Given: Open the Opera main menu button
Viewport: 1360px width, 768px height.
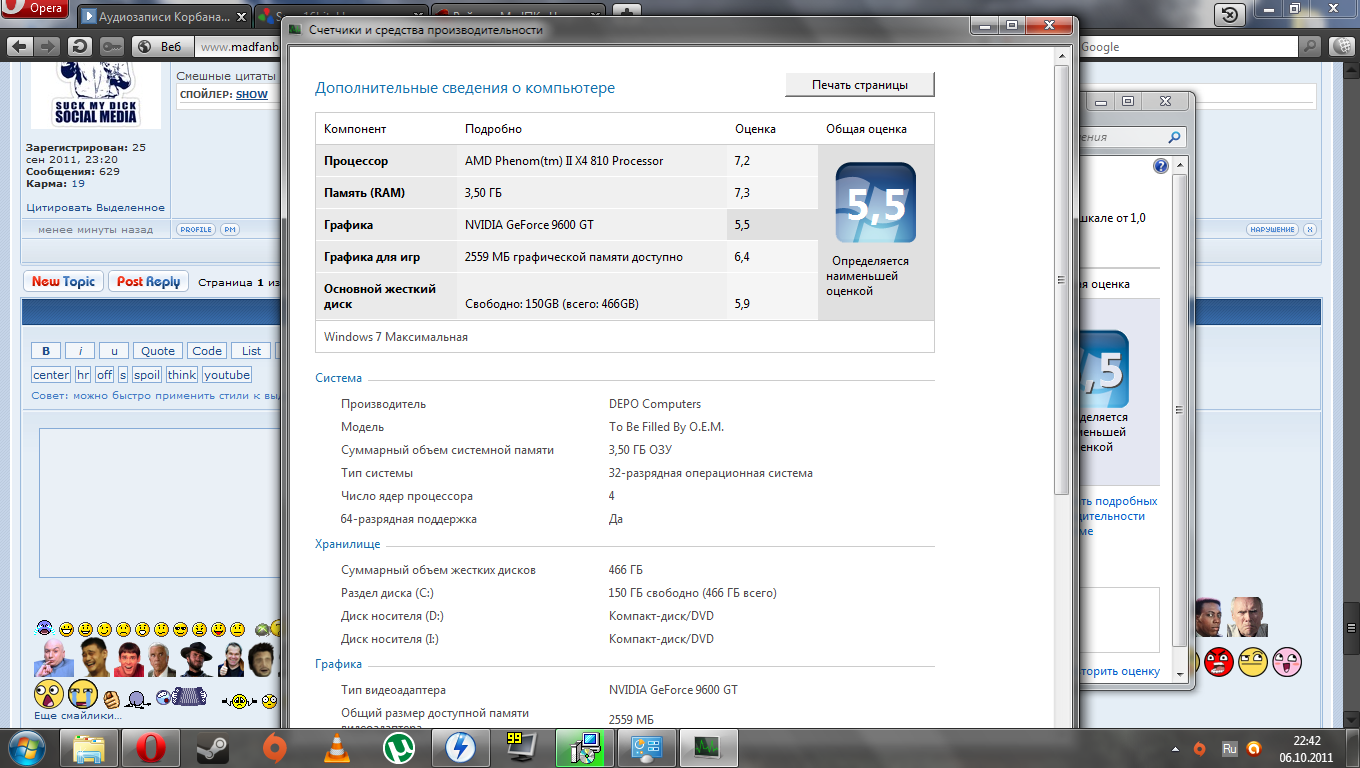Looking at the screenshot, I should tap(36, 10).
